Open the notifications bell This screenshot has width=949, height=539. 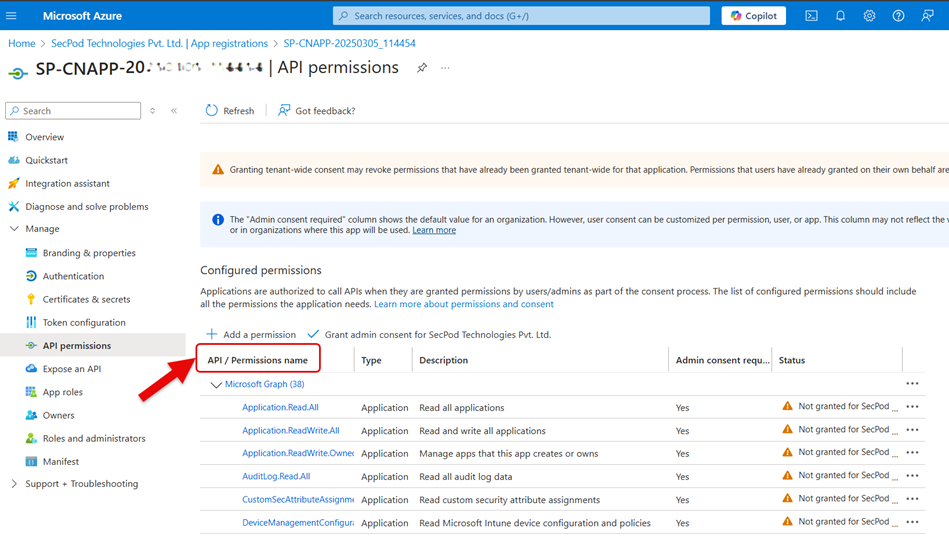(x=840, y=16)
